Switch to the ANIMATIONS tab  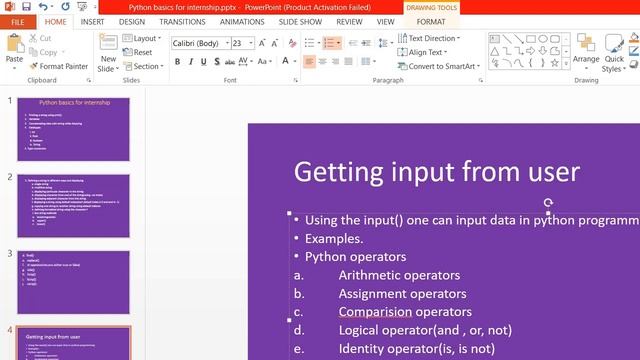click(x=242, y=22)
